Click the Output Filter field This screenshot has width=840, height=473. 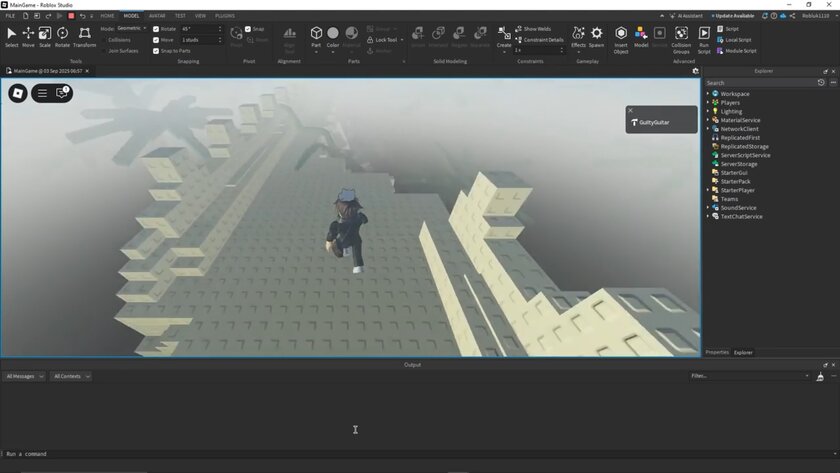pyautogui.click(x=749, y=376)
